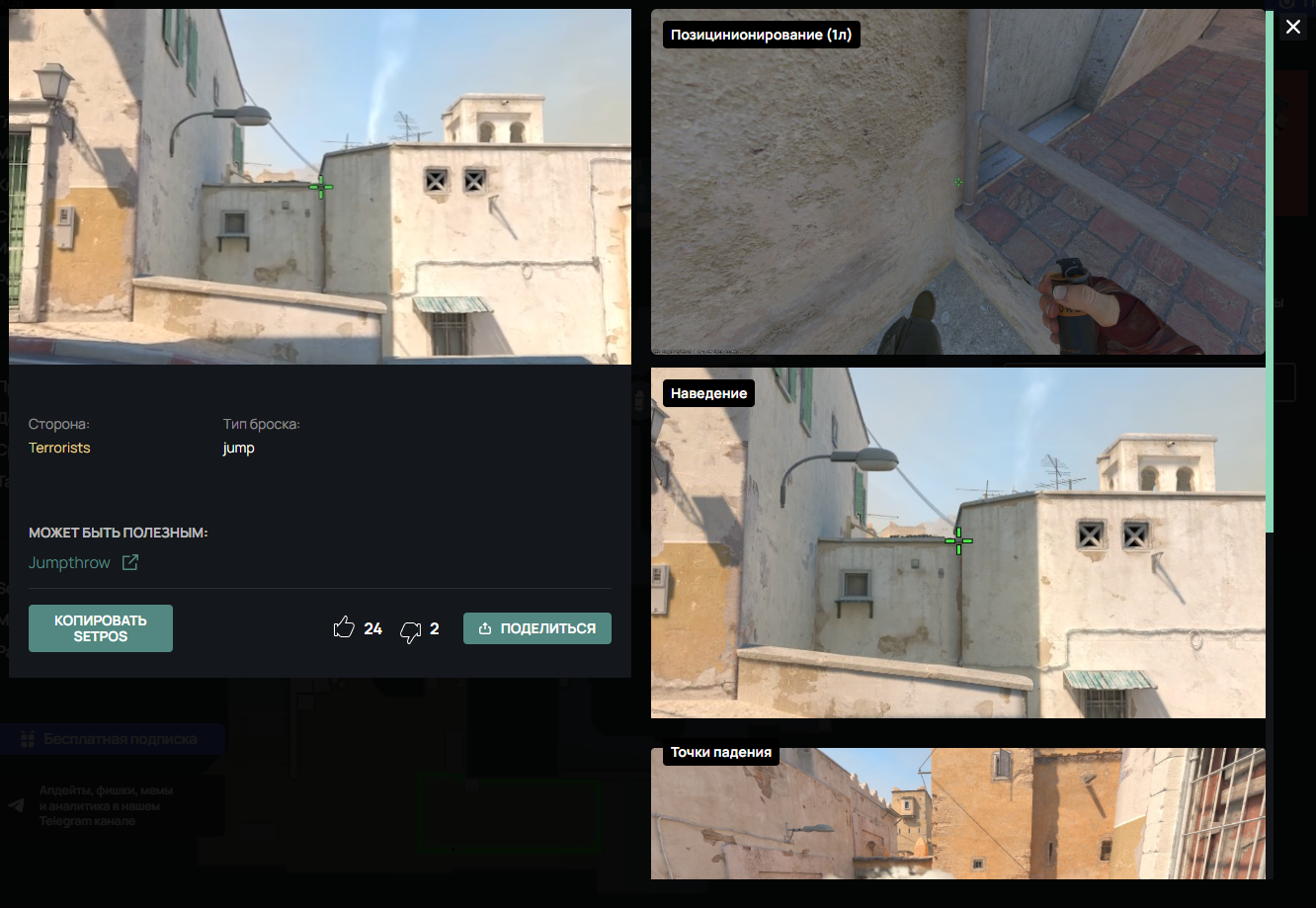Click the thumbs down dislike icon
1316x908 pixels.
point(410,631)
